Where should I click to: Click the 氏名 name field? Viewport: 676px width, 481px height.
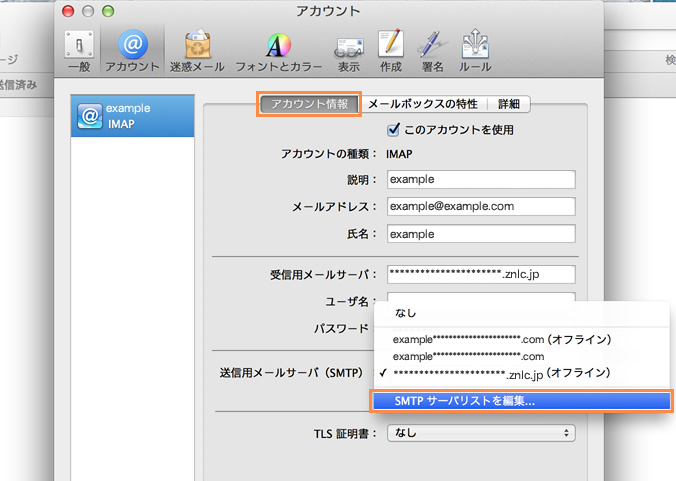[x=481, y=234]
